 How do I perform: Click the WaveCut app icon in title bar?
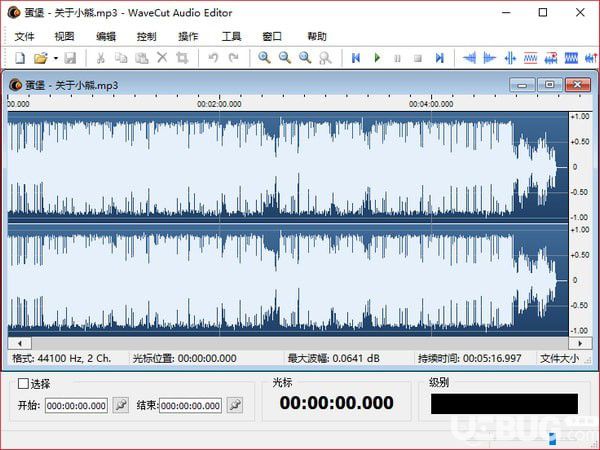[14, 13]
